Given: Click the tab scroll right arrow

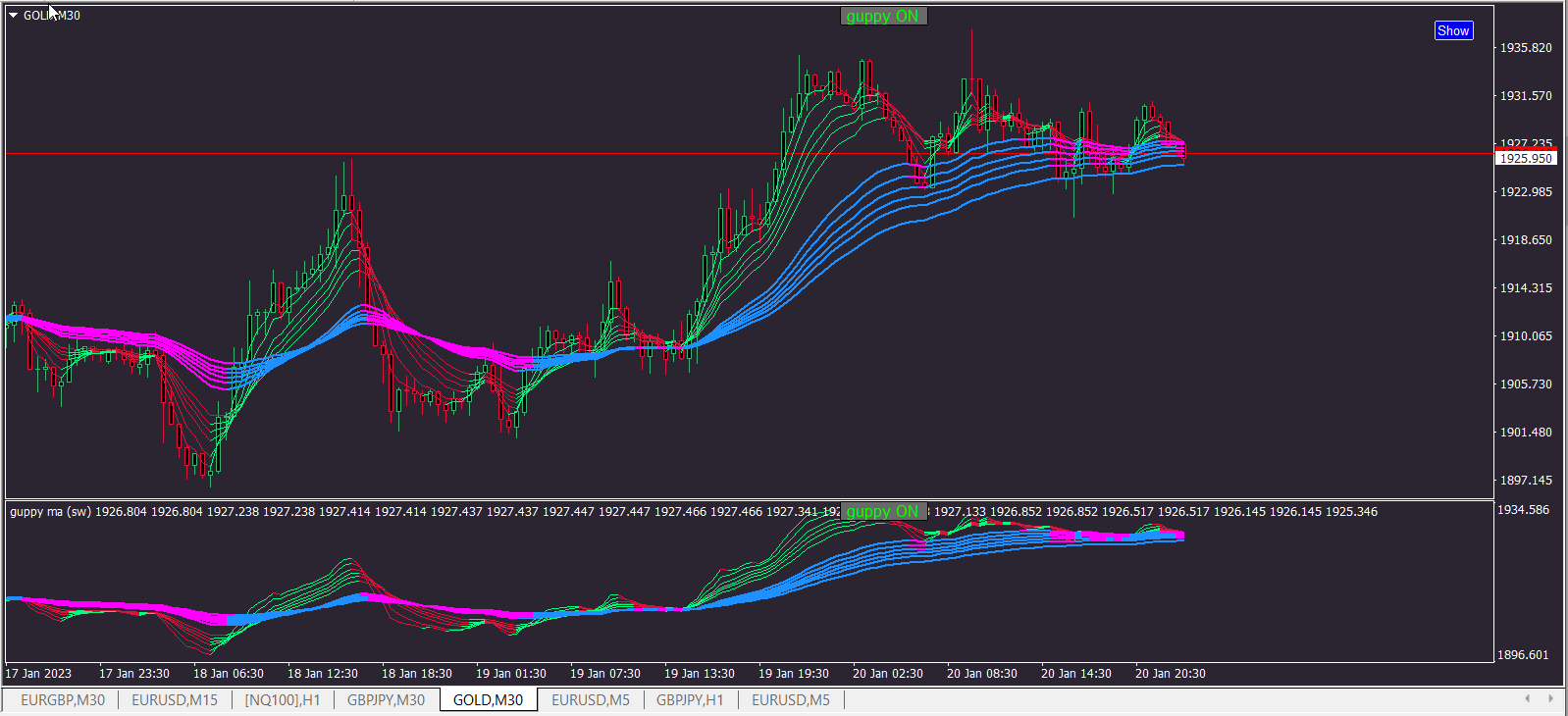Looking at the screenshot, I should point(1550,698).
